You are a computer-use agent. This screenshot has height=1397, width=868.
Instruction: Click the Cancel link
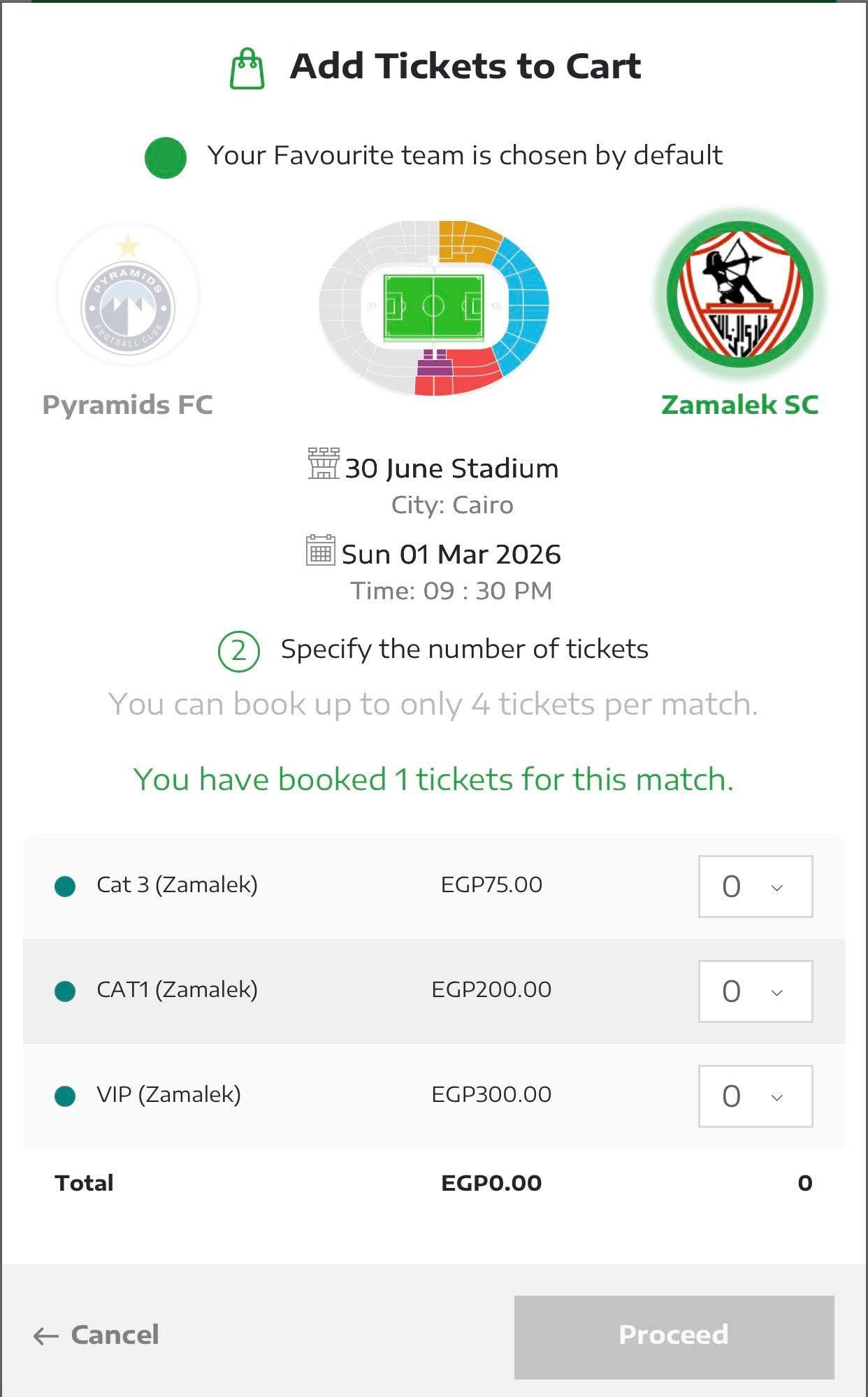[115, 1335]
